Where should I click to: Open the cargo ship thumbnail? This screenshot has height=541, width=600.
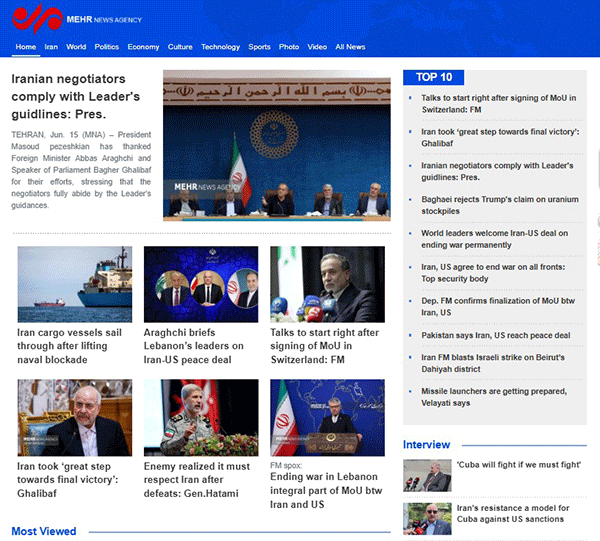pyautogui.click(x=75, y=284)
